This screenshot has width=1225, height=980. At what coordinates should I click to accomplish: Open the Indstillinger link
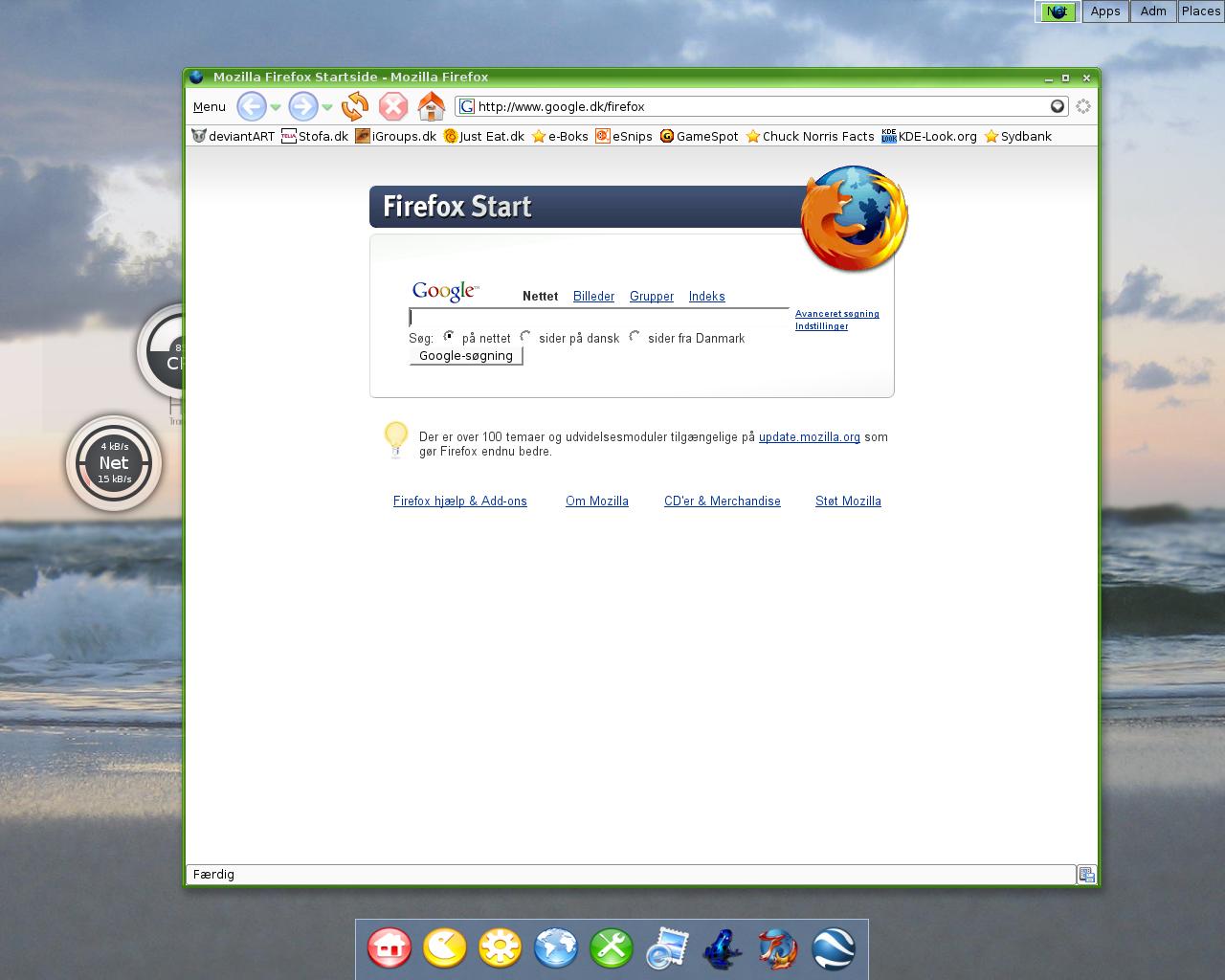(821, 326)
